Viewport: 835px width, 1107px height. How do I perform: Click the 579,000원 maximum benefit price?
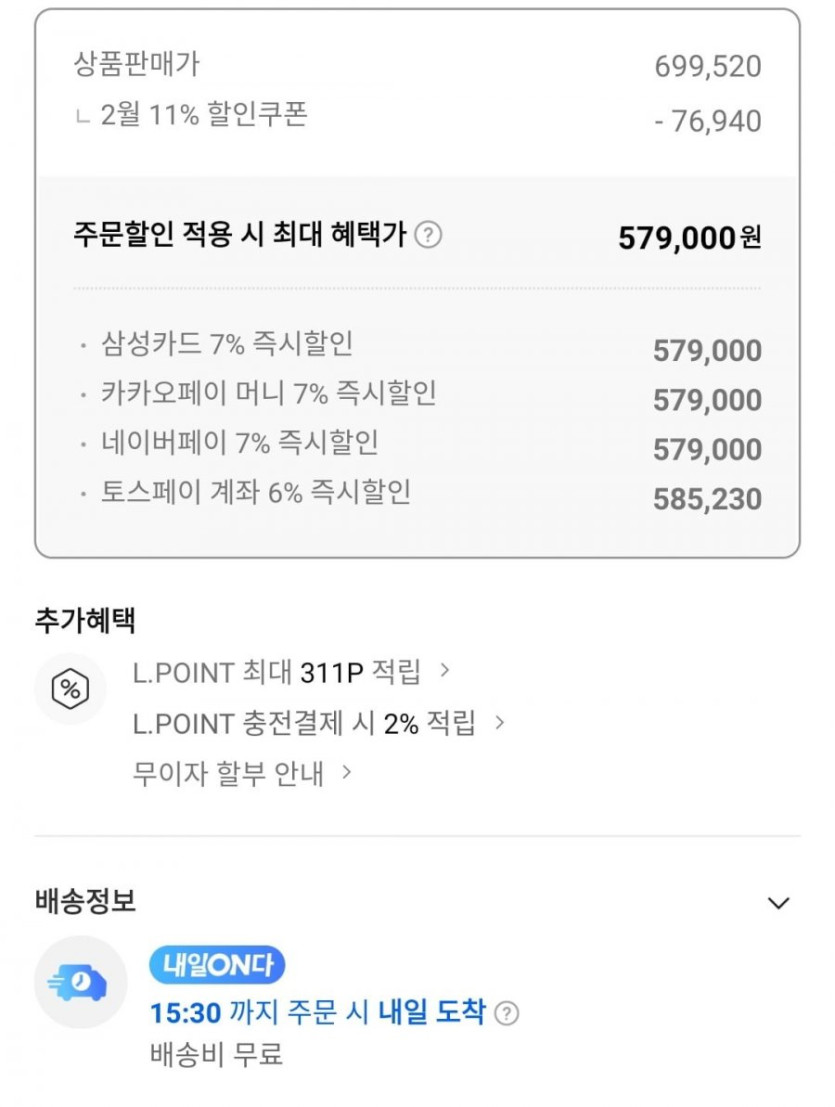pyautogui.click(x=688, y=238)
